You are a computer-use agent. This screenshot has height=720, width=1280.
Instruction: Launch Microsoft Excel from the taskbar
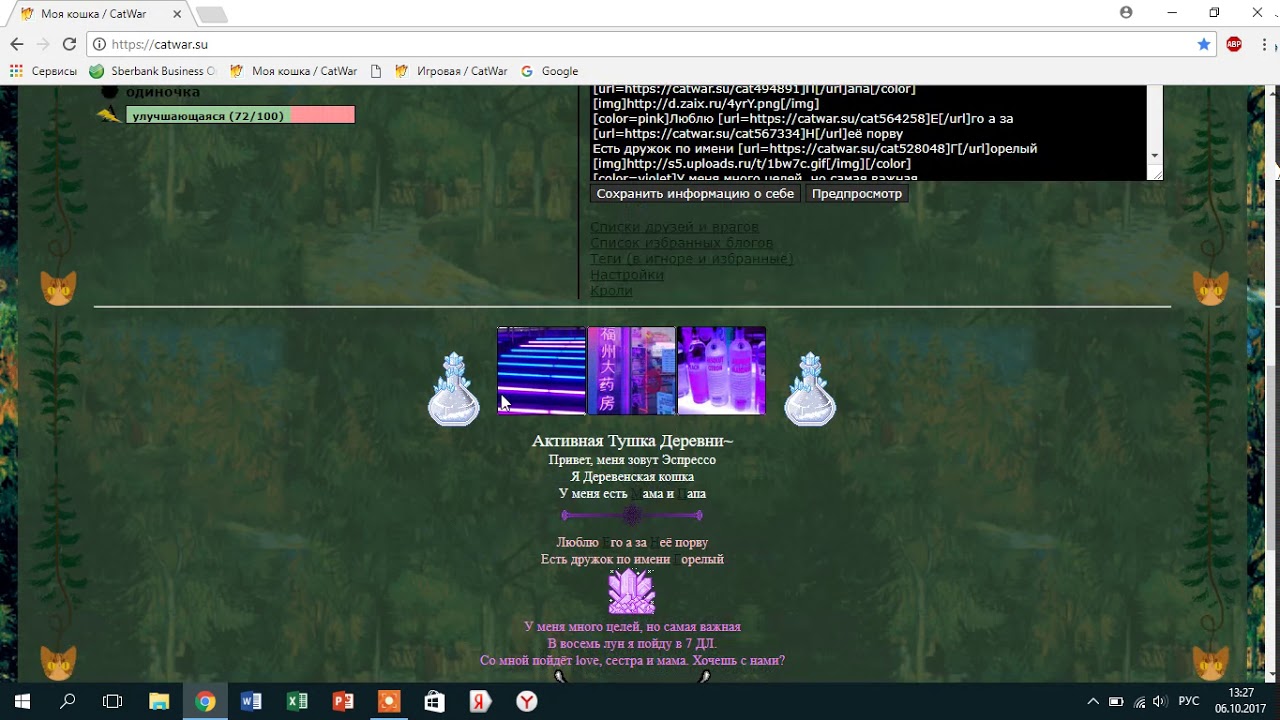297,702
